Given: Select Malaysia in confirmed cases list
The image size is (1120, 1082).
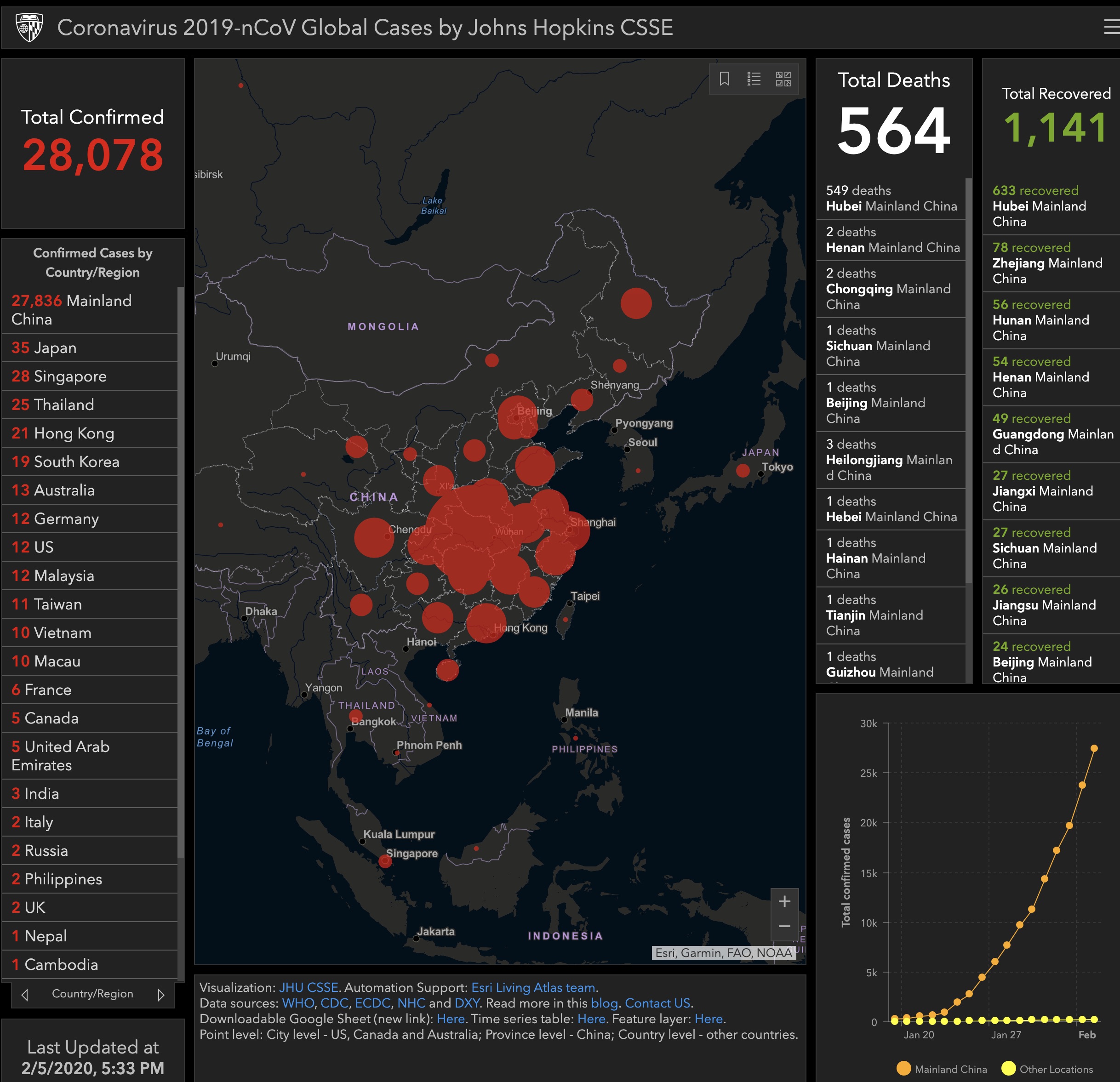Looking at the screenshot, I should (90, 576).
